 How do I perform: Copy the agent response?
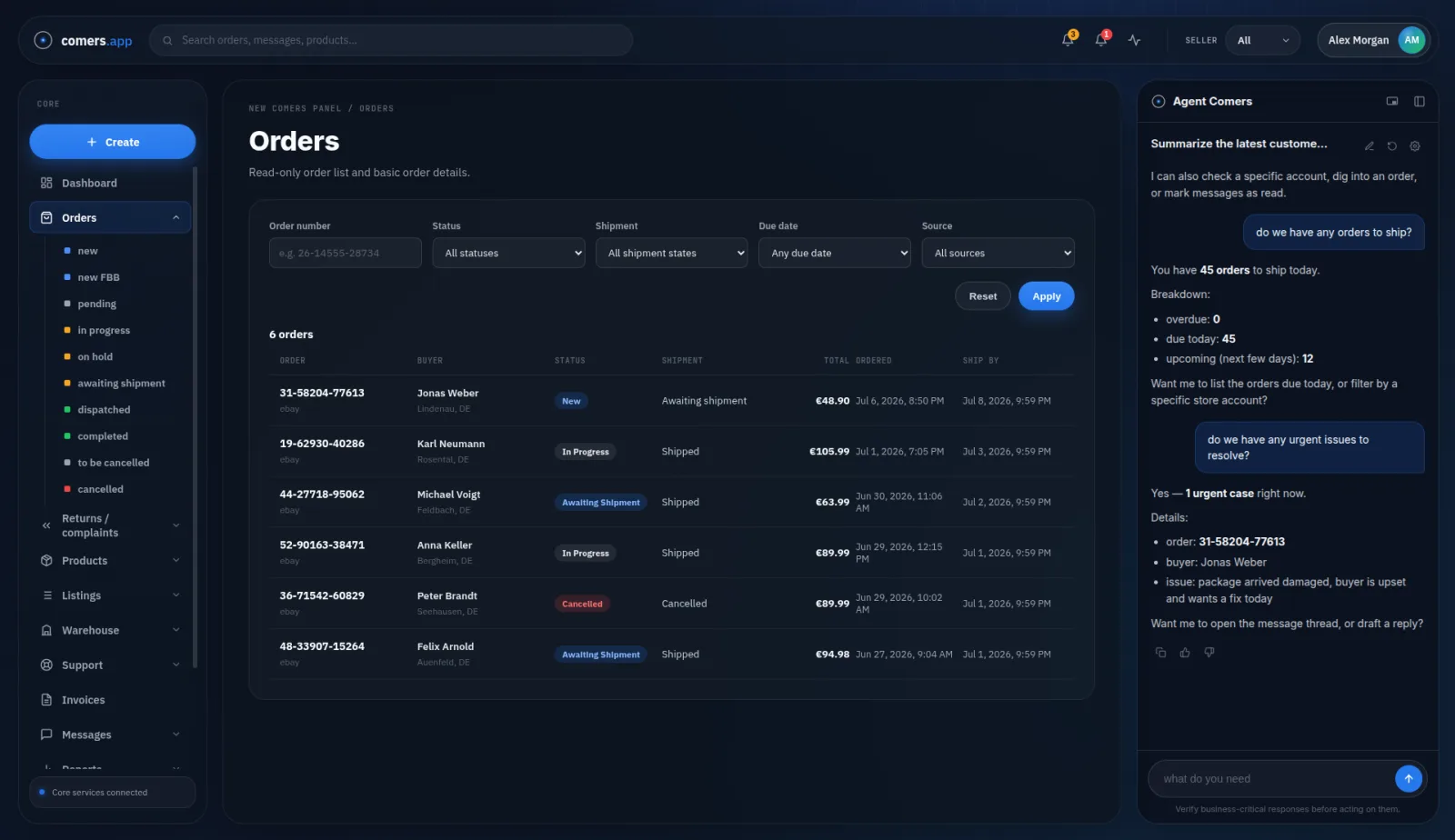point(1160,653)
